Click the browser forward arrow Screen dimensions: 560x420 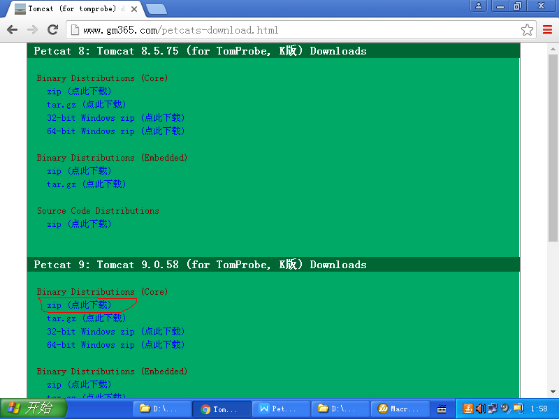point(32,30)
